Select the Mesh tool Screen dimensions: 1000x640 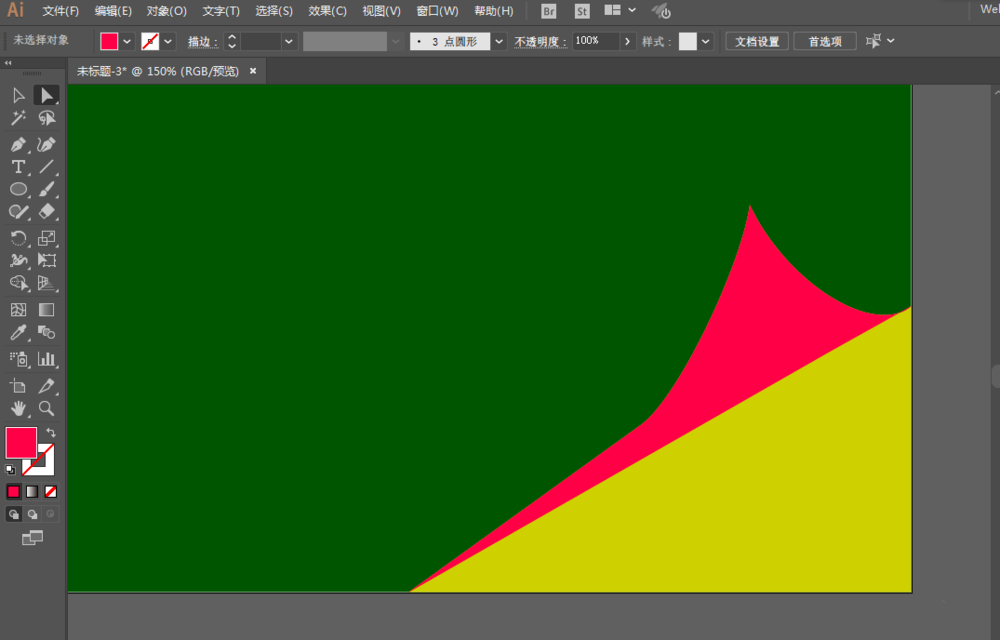click(x=18, y=310)
